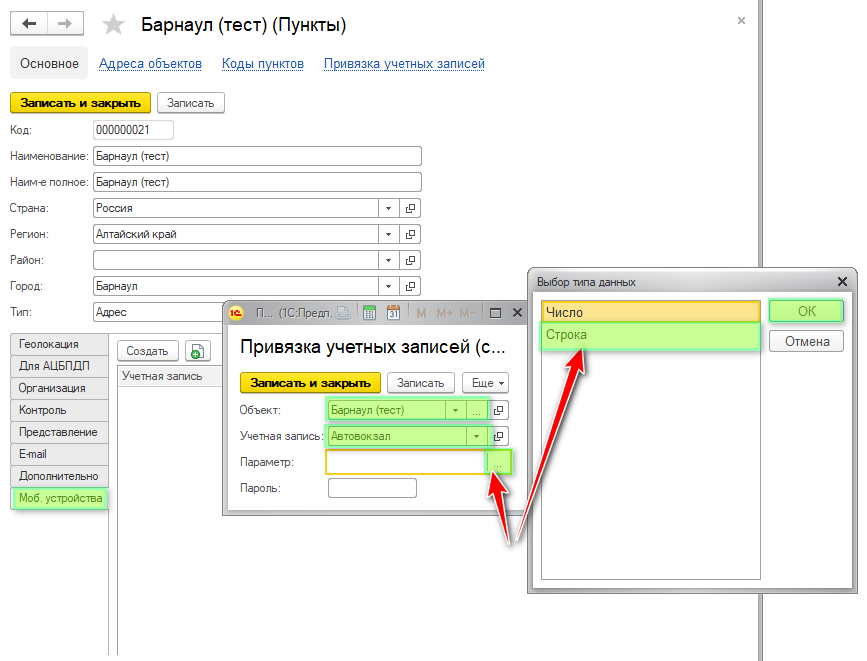Image resolution: width=867 pixels, height=661 pixels.
Task: Open the calendar icon in dialog title bar
Action: [x=393, y=313]
